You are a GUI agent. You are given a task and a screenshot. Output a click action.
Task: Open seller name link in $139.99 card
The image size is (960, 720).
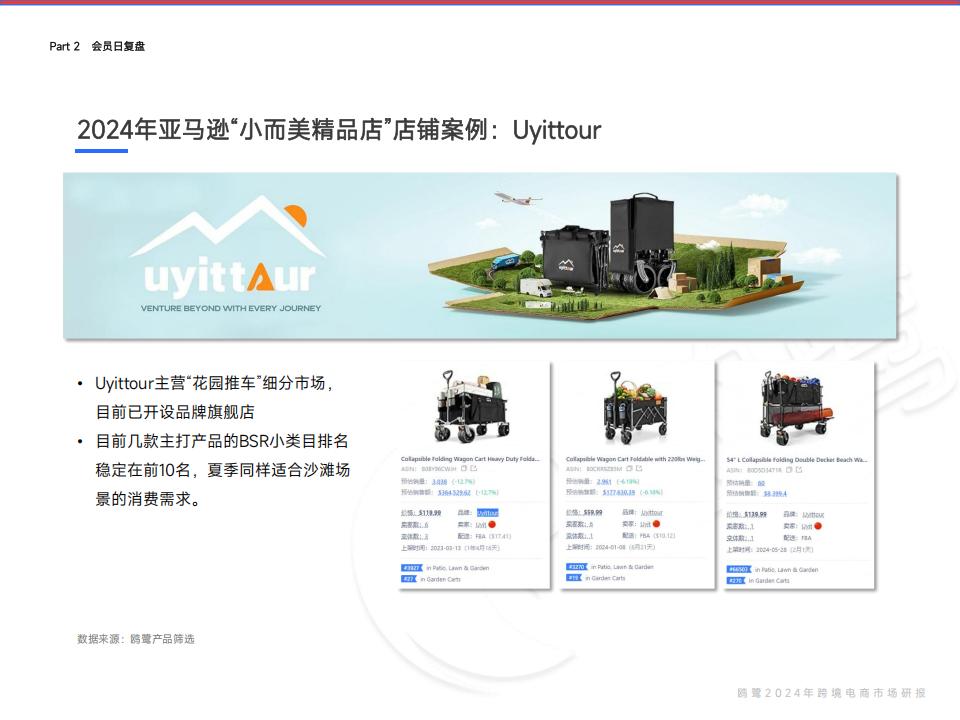coord(807,526)
